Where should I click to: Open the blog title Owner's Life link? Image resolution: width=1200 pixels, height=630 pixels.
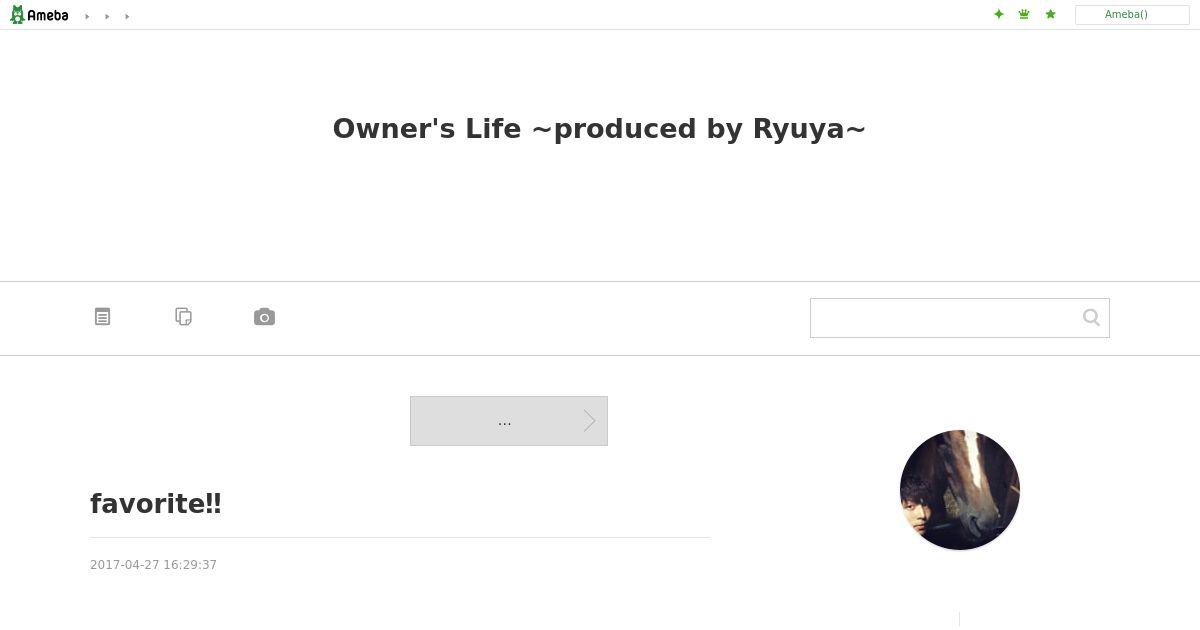coord(599,129)
